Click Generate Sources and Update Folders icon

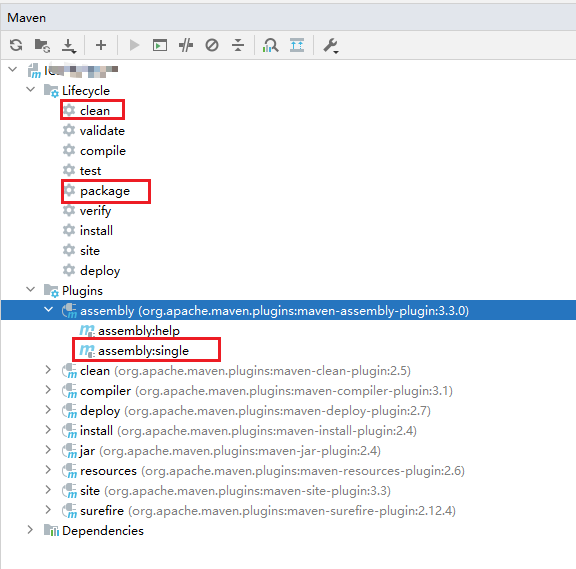point(42,46)
